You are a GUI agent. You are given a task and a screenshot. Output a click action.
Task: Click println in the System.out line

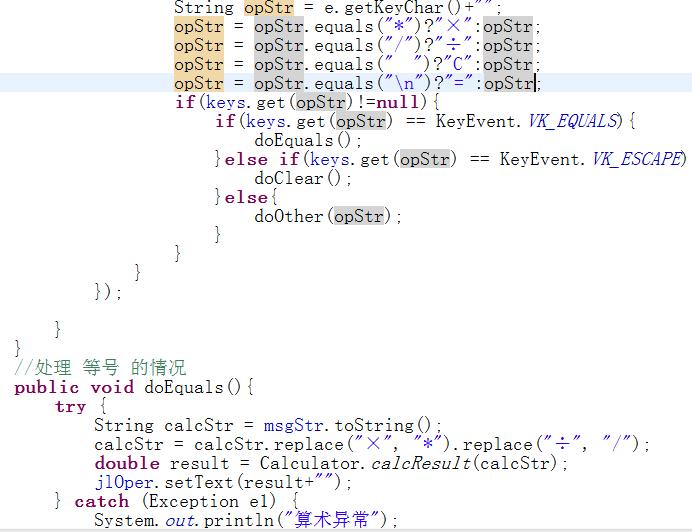point(239,520)
